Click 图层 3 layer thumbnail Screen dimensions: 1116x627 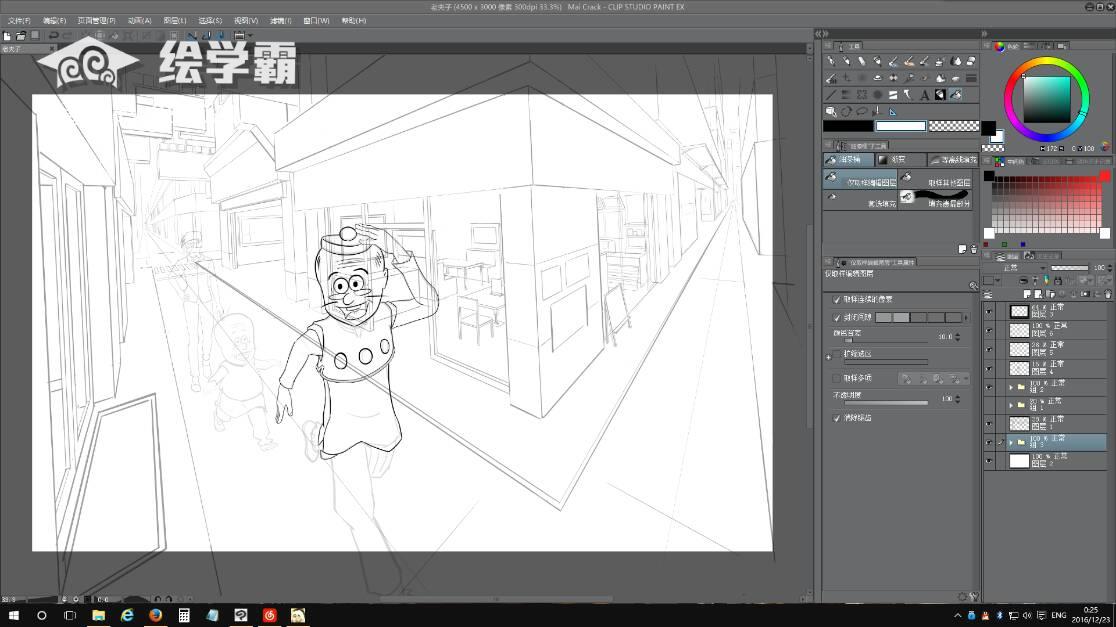pyautogui.click(x=1019, y=311)
